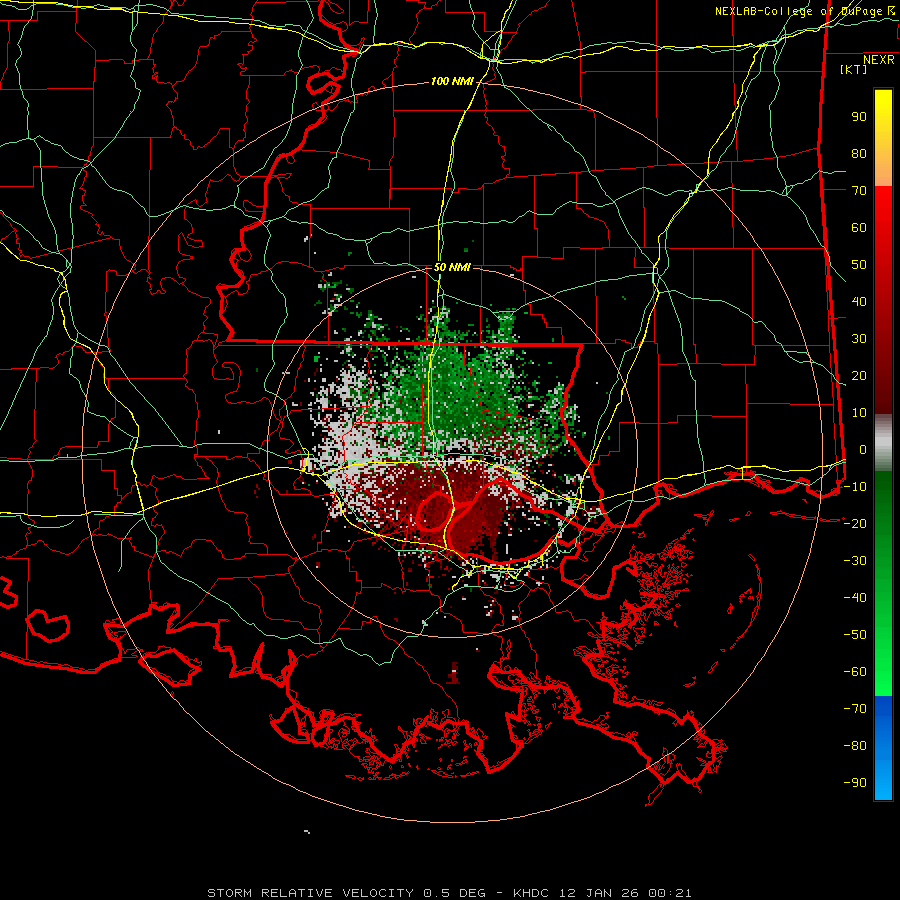Click the -60 value on the velocity scale
The image size is (900, 900).
pos(855,672)
